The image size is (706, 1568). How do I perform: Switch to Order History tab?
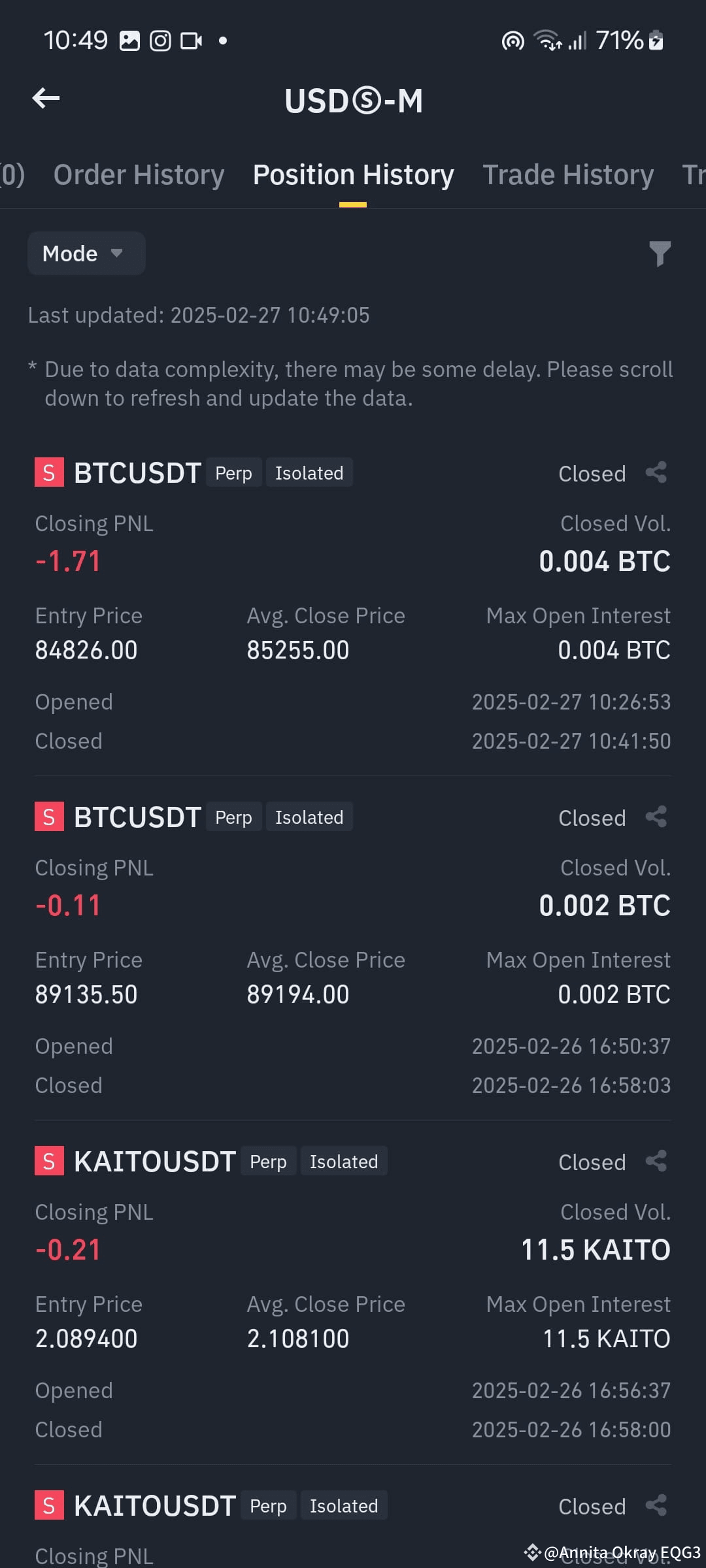point(139,175)
